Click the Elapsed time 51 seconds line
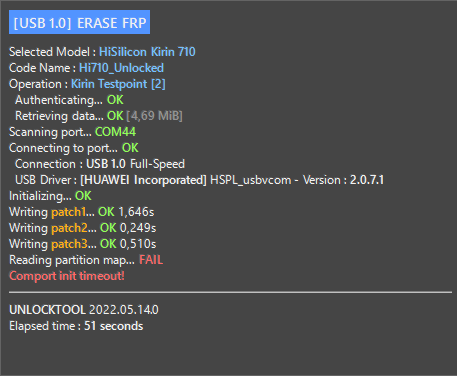The height and width of the screenshot is (376, 460). [x=76, y=326]
